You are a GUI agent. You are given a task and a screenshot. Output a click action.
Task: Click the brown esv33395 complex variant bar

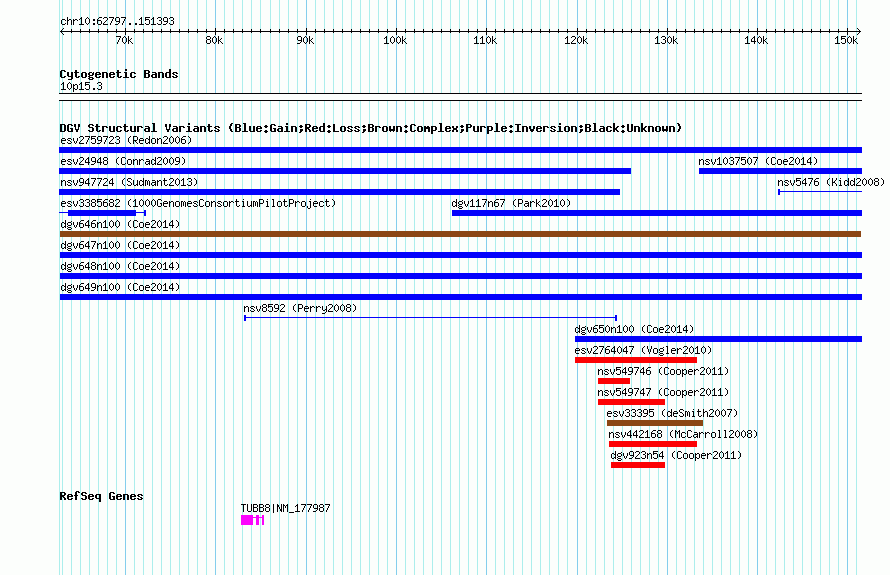point(655,423)
